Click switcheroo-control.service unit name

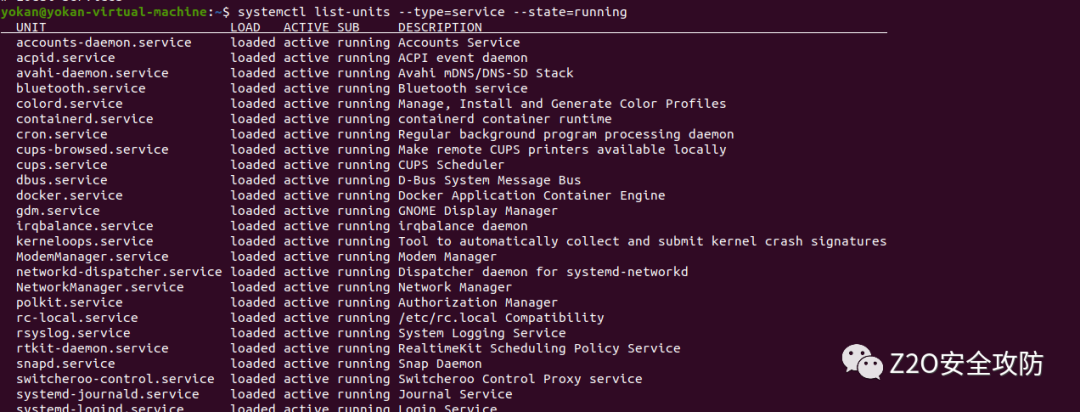pyautogui.click(x=115, y=379)
